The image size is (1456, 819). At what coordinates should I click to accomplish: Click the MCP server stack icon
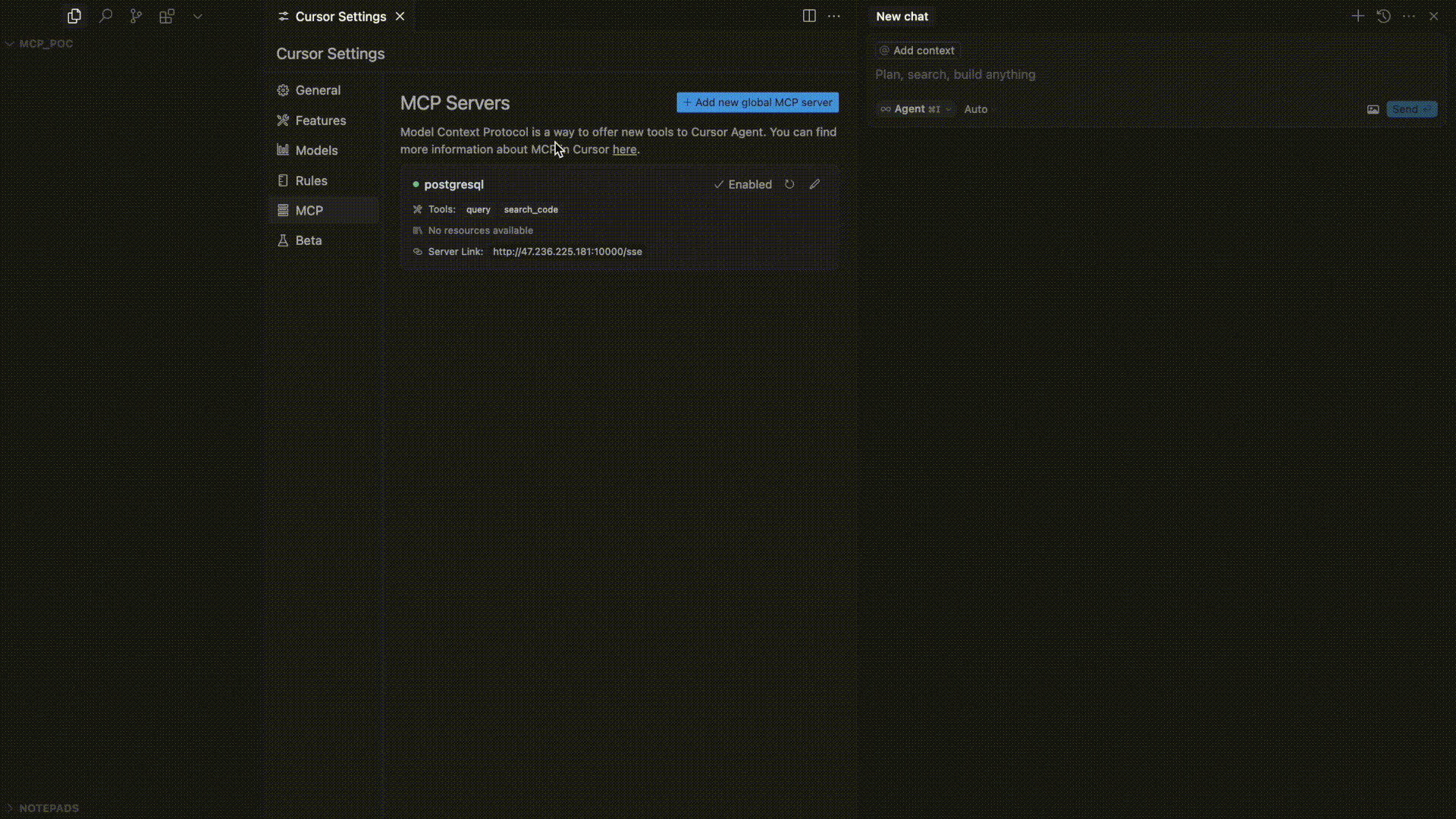coord(283,211)
